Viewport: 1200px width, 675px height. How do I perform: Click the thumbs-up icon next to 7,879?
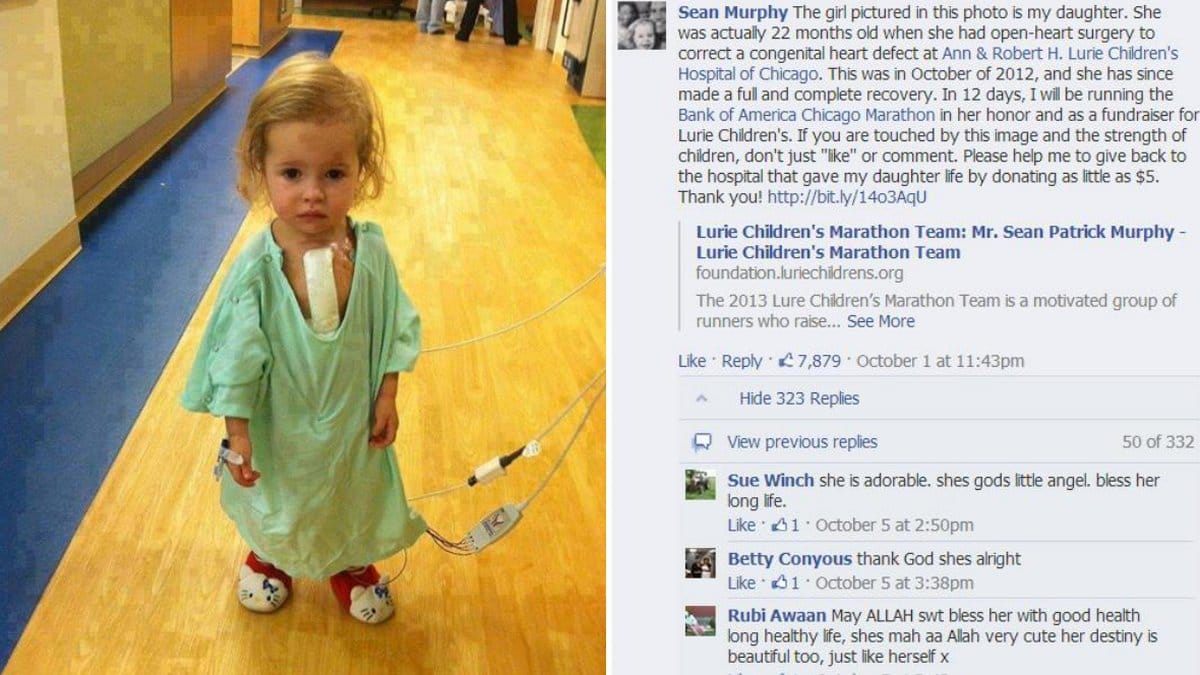[786, 361]
